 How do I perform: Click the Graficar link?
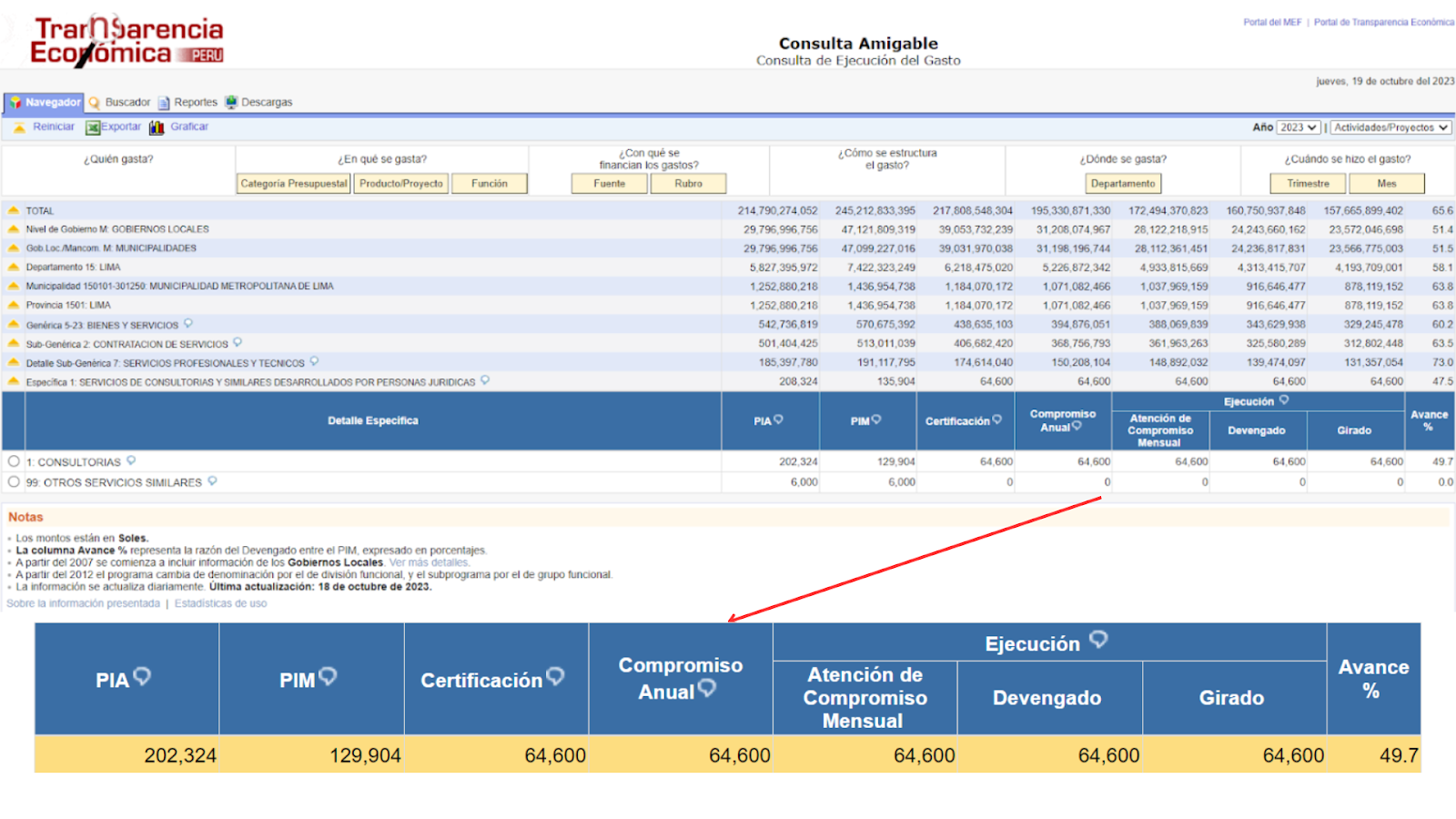pos(189,126)
